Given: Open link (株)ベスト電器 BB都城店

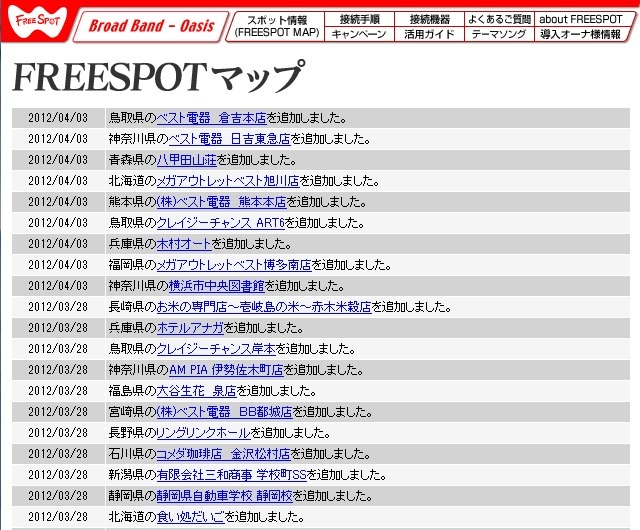Looking at the screenshot, I should tap(224, 412).
